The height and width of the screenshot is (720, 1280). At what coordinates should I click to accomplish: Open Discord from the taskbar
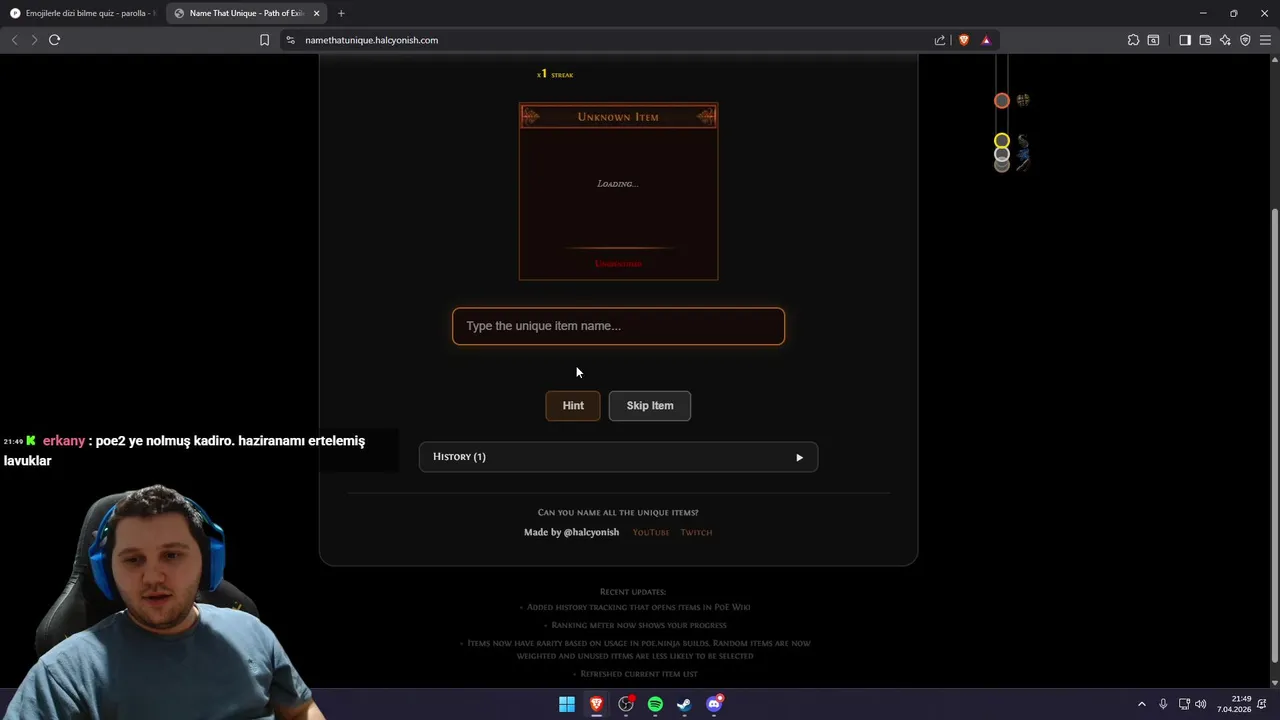pos(714,704)
